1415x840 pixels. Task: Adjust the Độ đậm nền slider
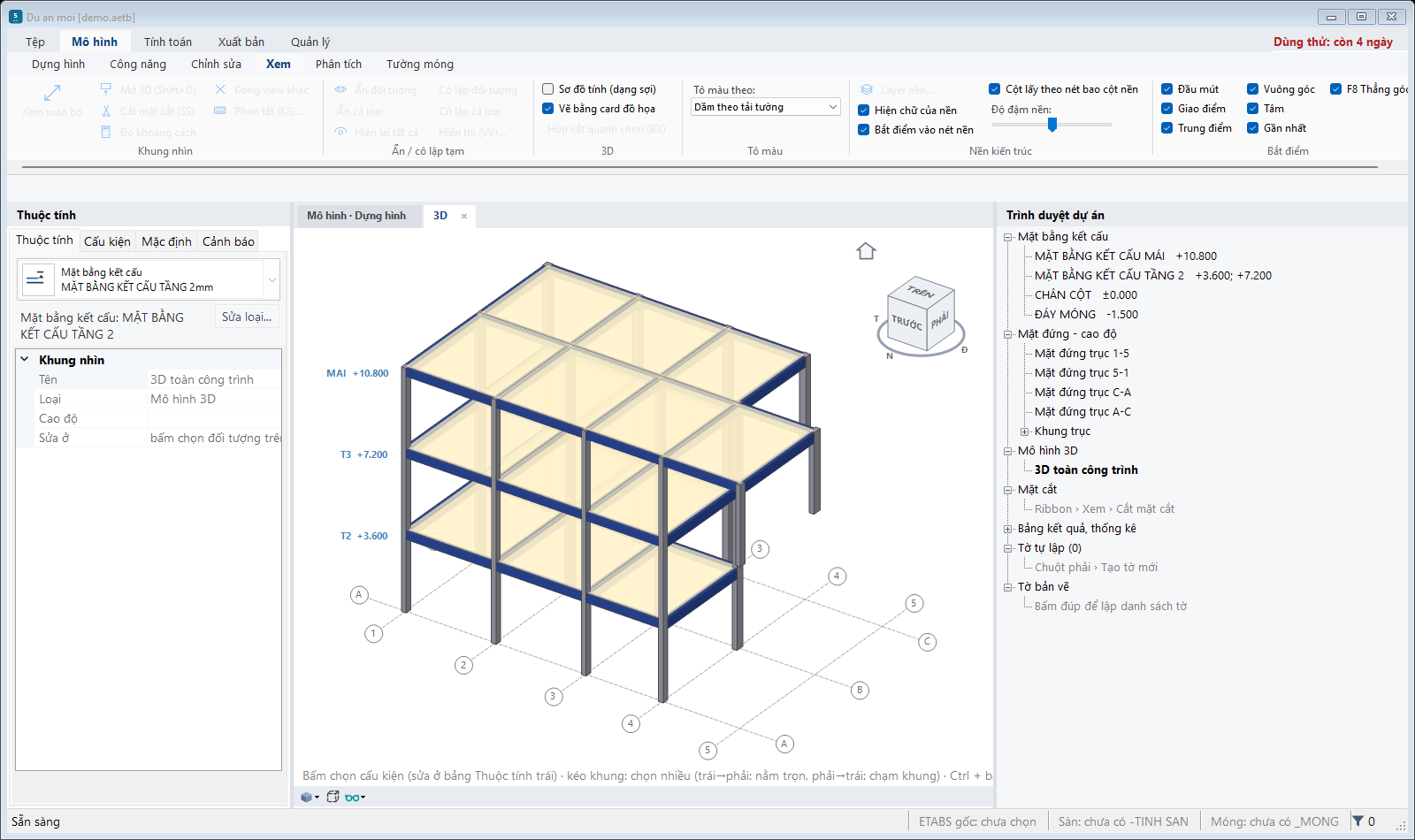coord(1052,125)
